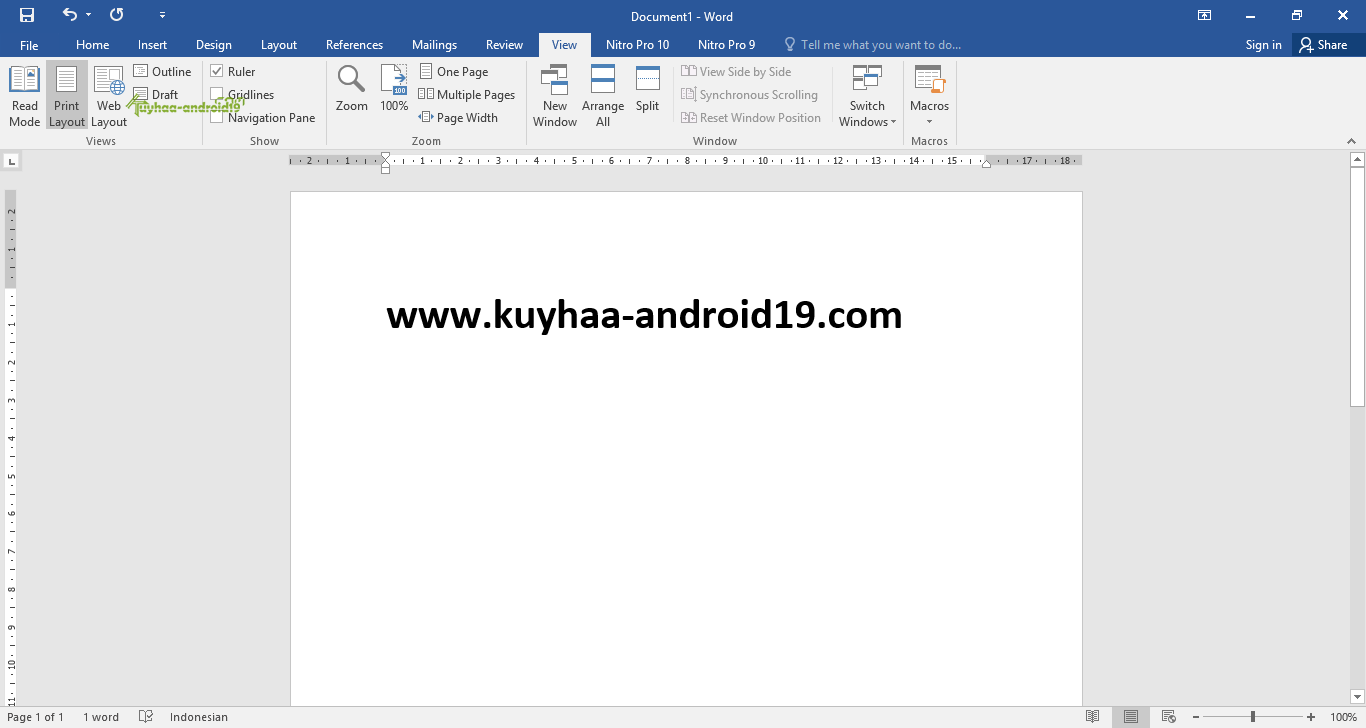
Task: Choose Multiple Pages zoom
Action: (467, 95)
